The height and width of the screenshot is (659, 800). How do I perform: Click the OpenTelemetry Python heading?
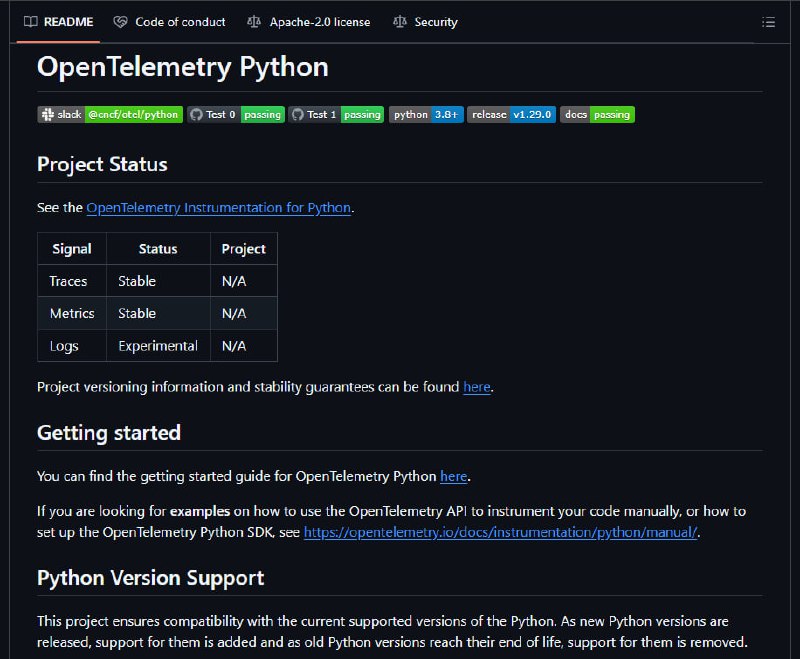[x=183, y=67]
